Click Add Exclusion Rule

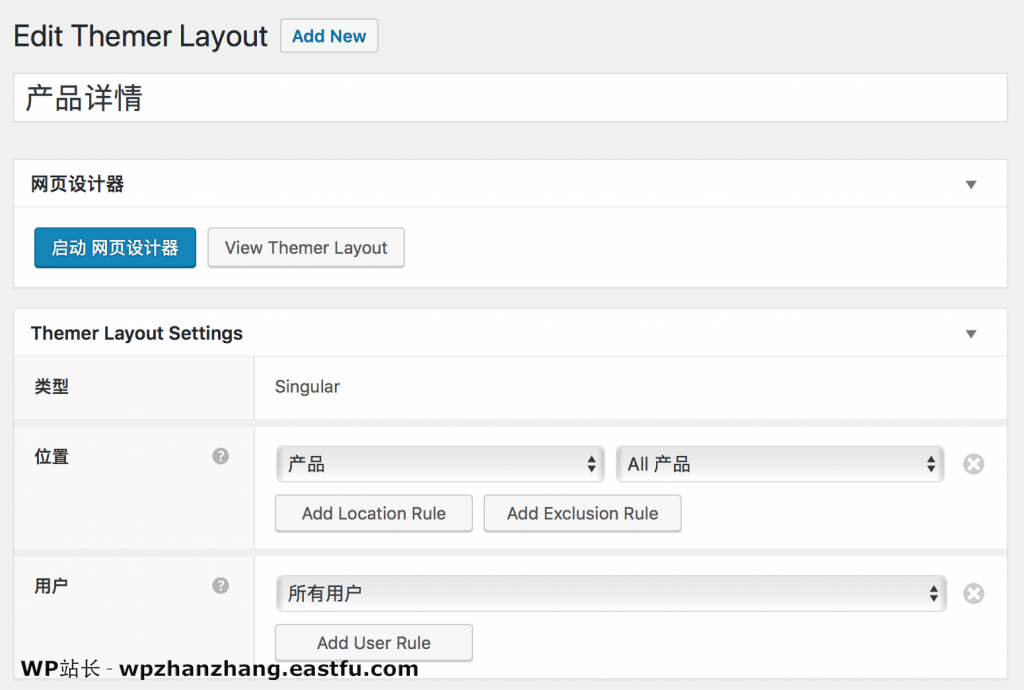point(582,514)
